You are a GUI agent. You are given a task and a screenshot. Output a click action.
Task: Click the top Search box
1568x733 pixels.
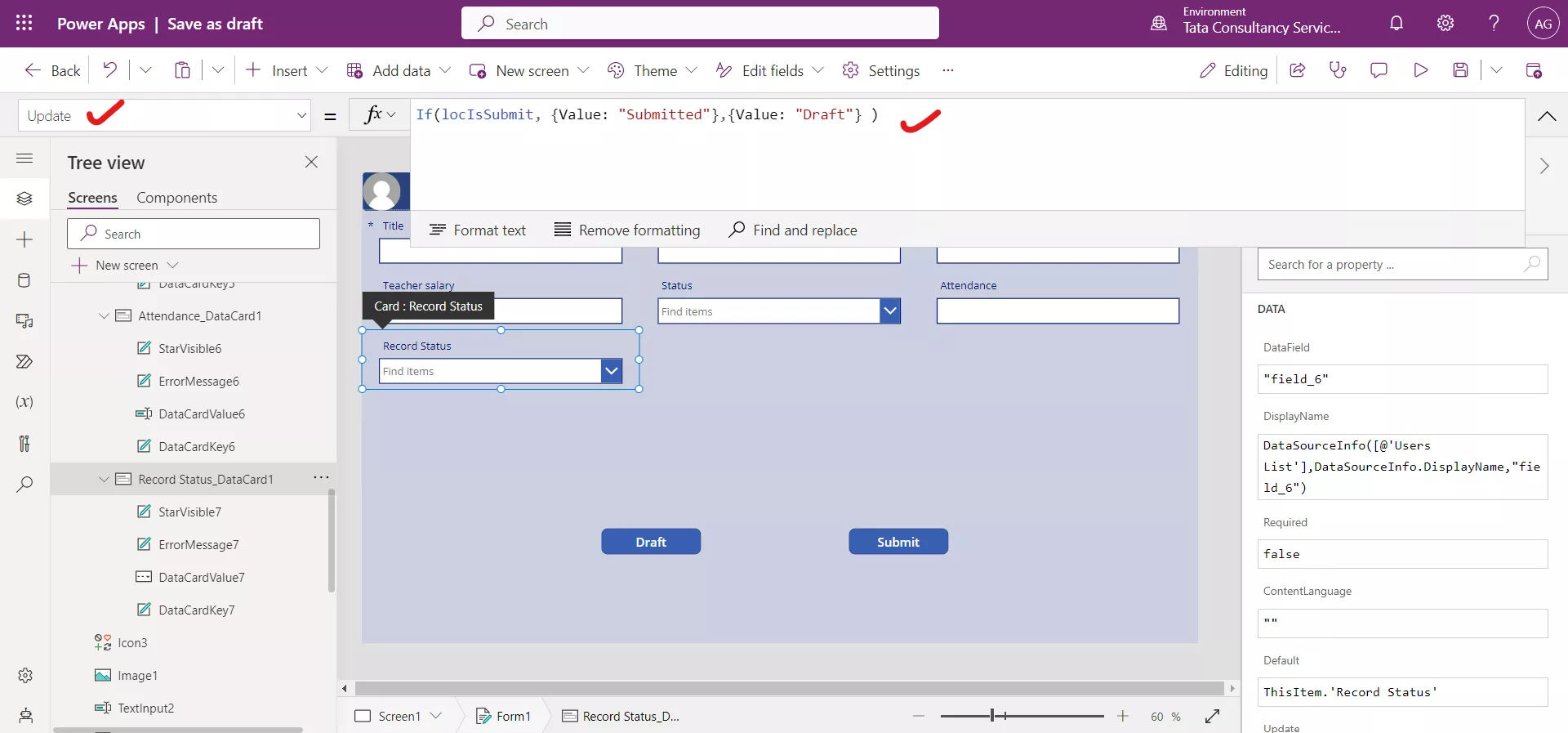coord(700,24)
